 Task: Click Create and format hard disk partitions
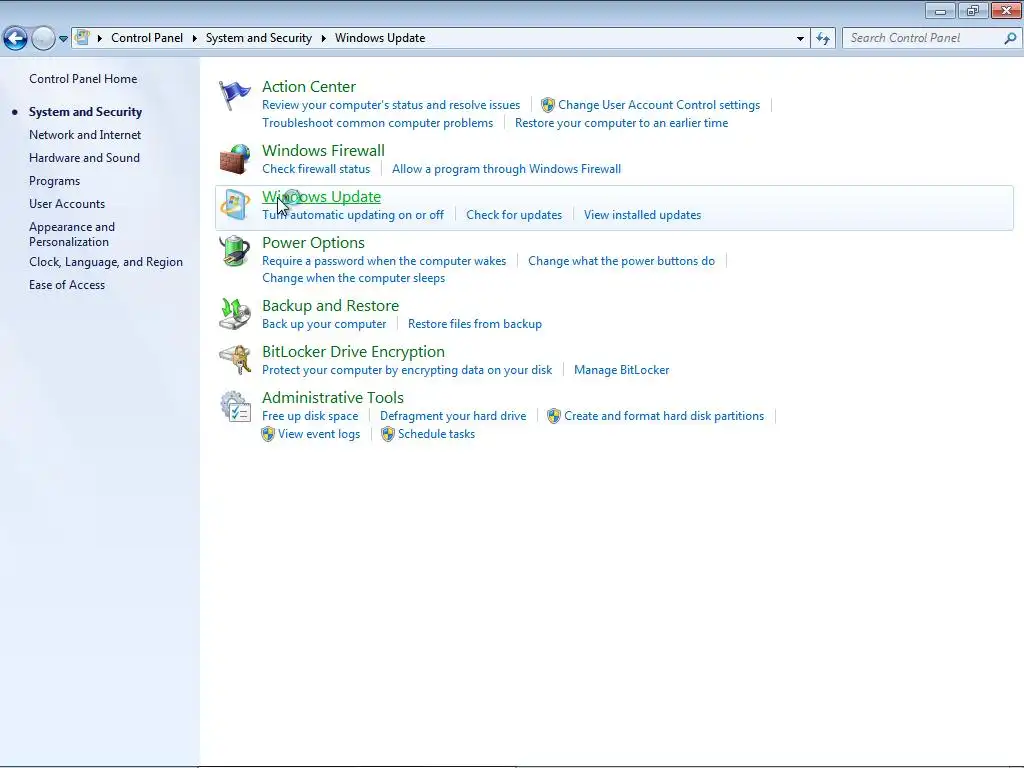pos(664,416)
